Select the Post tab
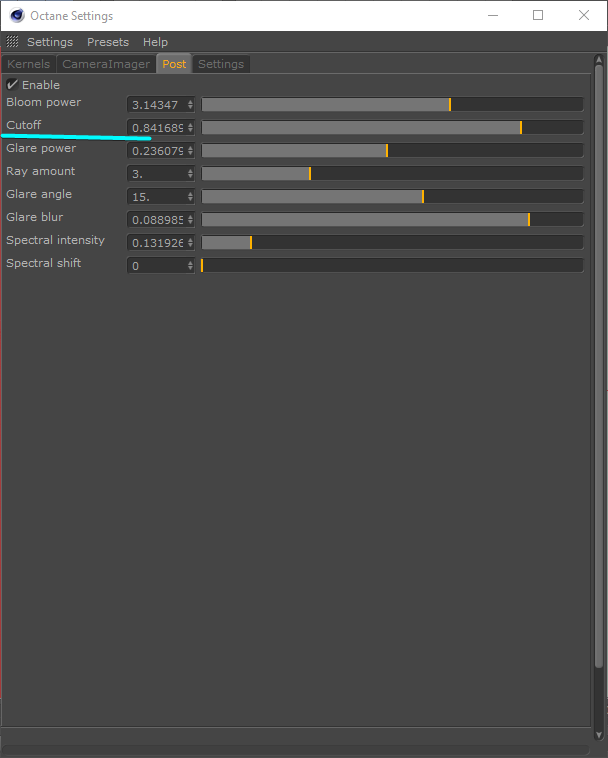The height and width of the screenshot is (758, 608). tap(174, 64)
